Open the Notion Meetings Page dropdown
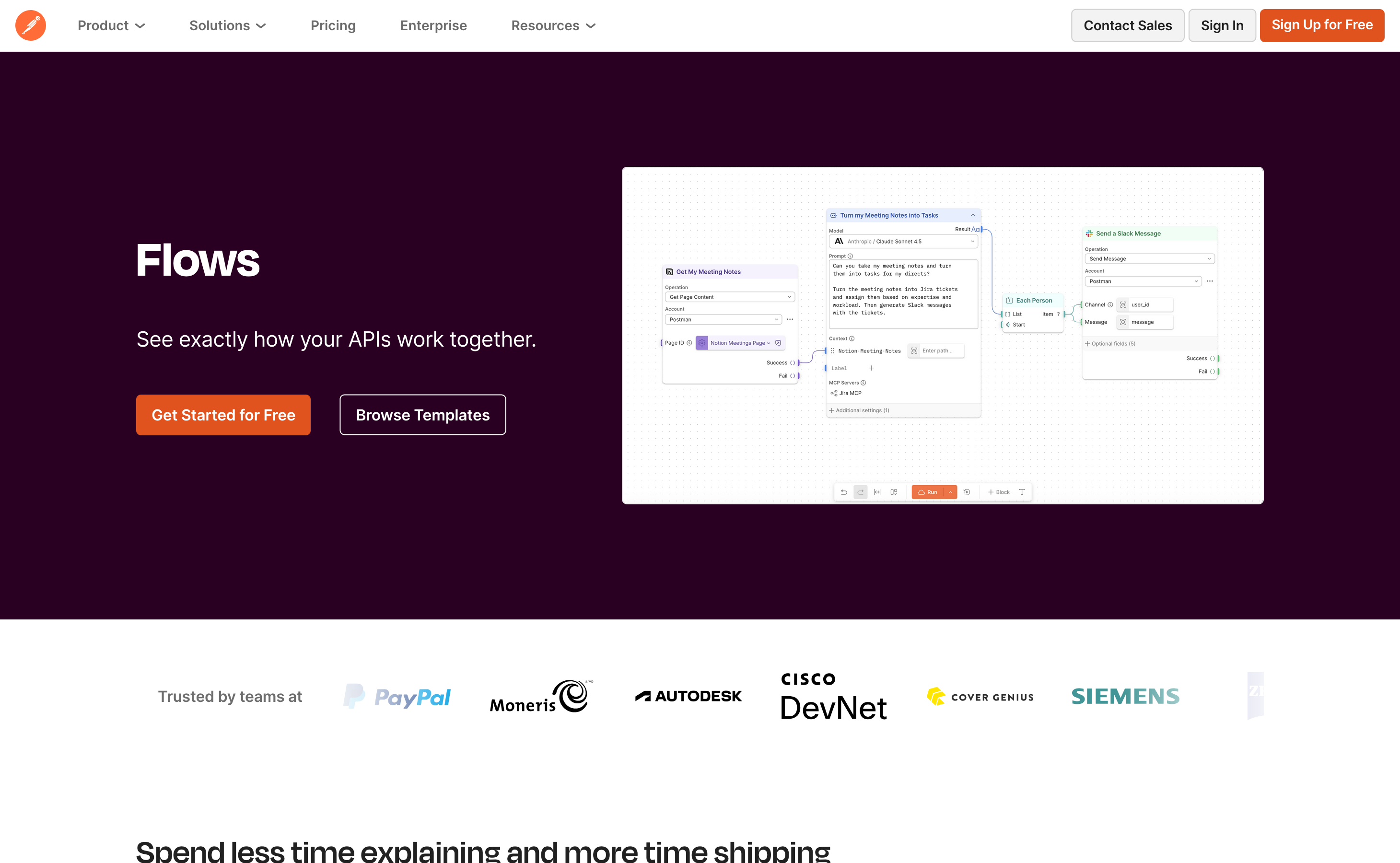The height and width of the screenshot is (863, 1400). pos(740,343)
